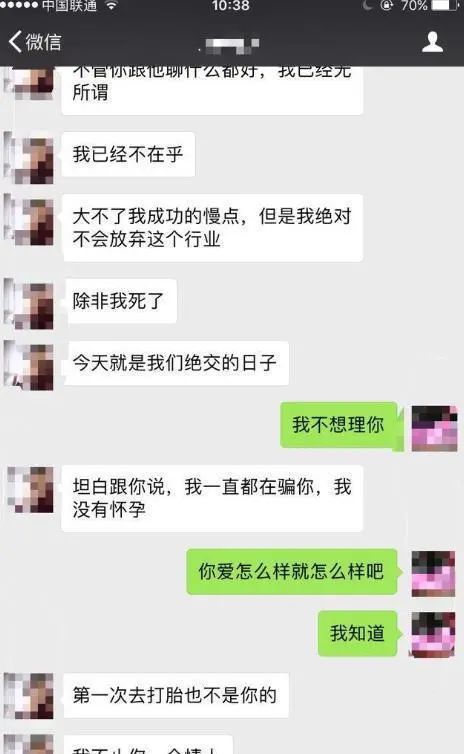The height and width of the screenshot is (754, 464).
Task: Tap green bubble 你爱怎么样就怎么样吧
Action: (293, 572)
